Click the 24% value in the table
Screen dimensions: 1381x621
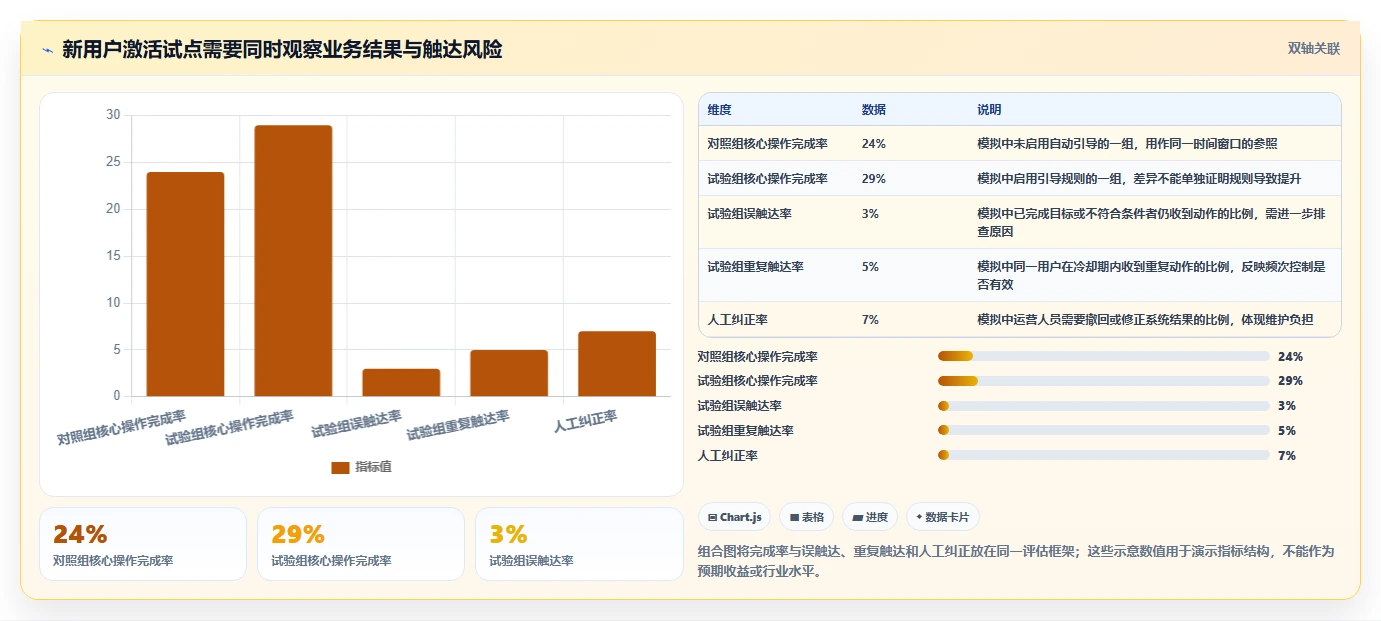[873, 144]
